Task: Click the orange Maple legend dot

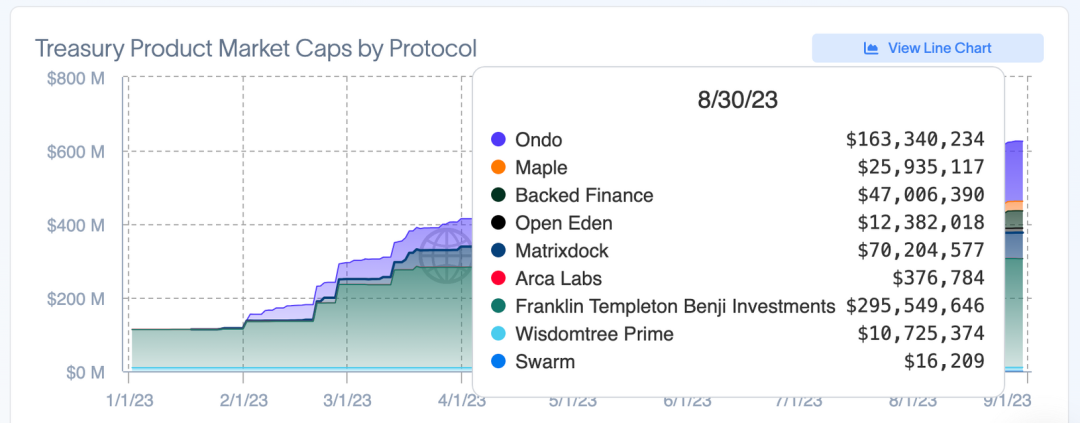Action: pyautogui.click(x=498, y=168)
